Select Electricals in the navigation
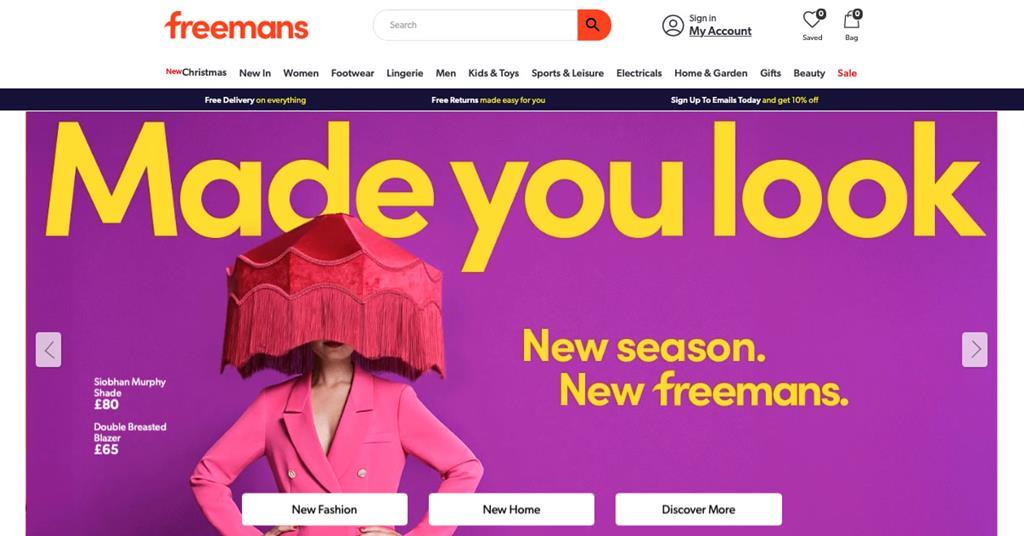The height and width of the screenshot is (536, 1024). (639, 73)
